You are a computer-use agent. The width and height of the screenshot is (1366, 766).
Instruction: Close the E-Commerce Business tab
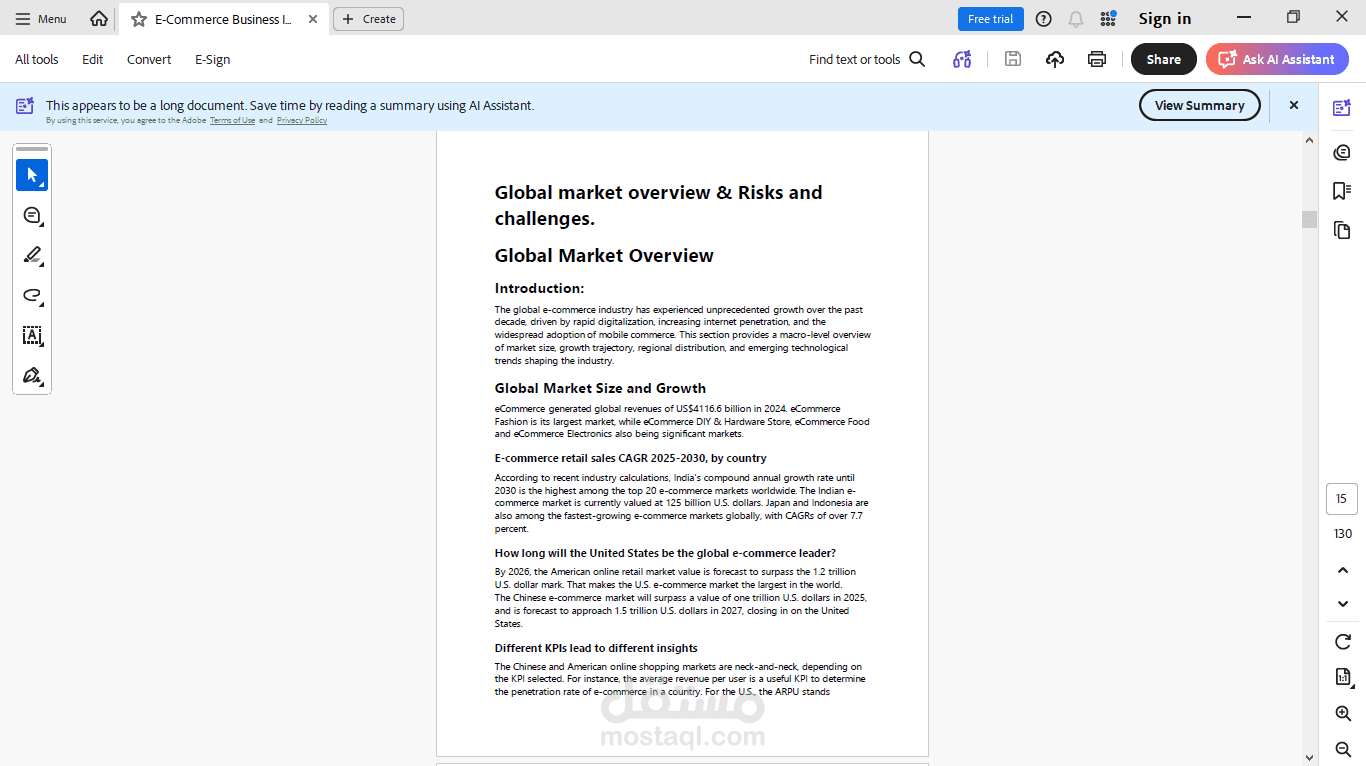point(313,19)
